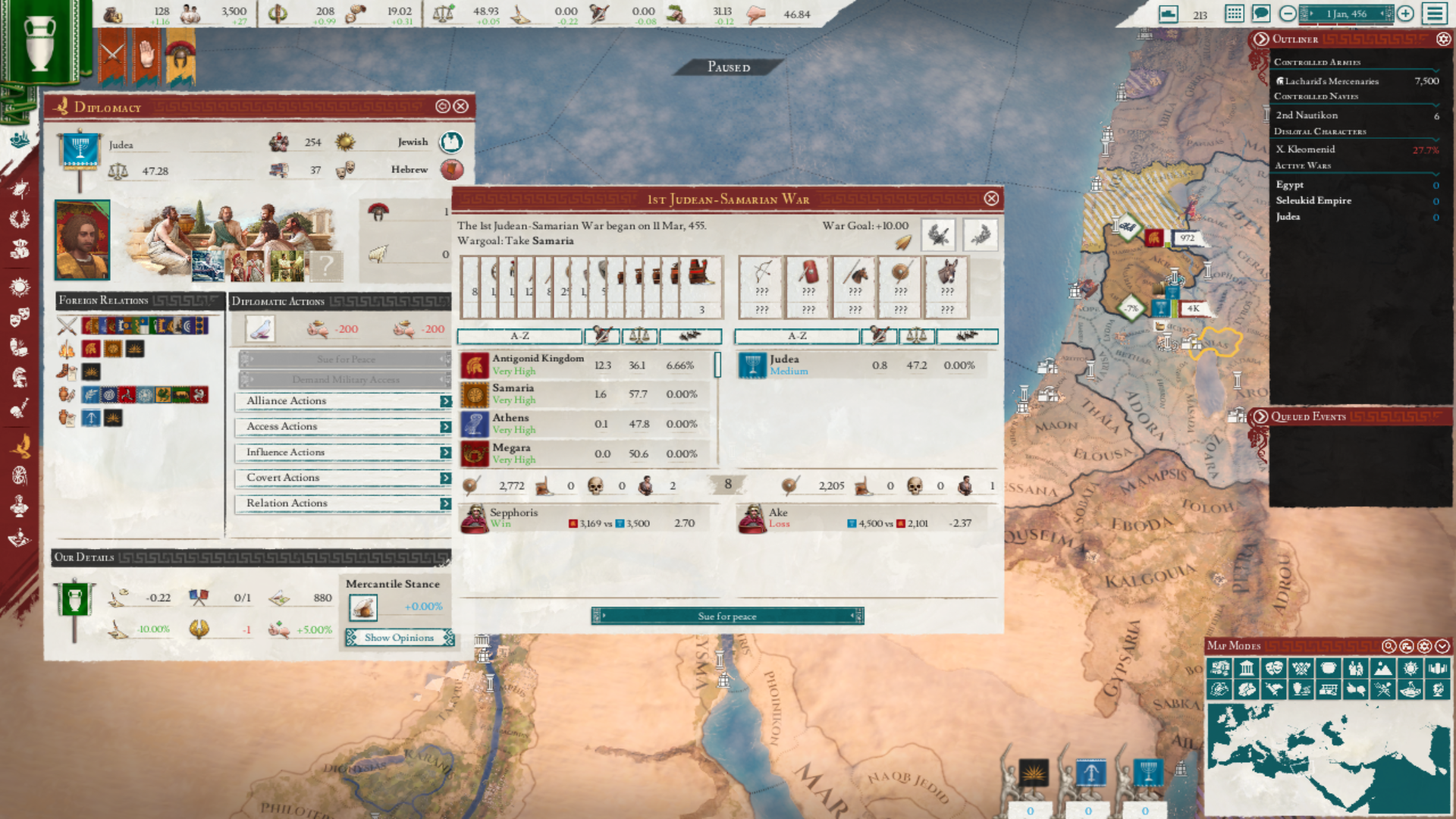Open the chat bubble icon
This screenshot has width=1456, height=819.
1260,14
